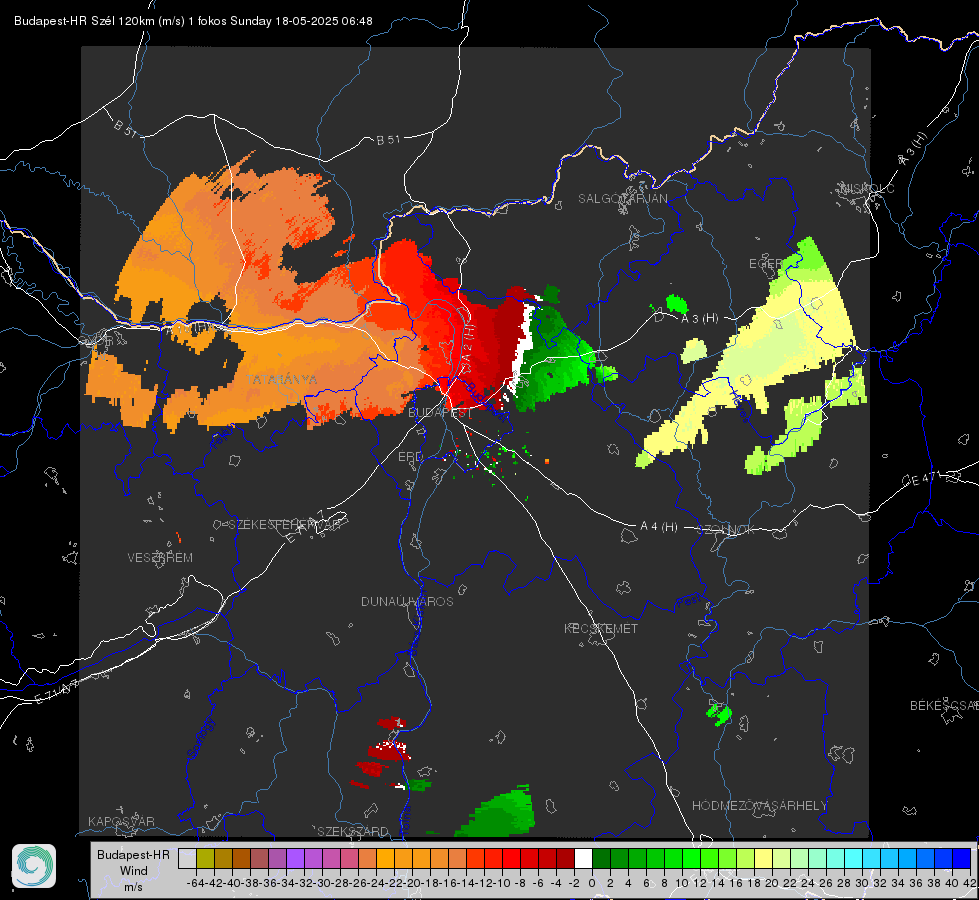Click the DUNAUJVAROS city label

coord(407,601)
